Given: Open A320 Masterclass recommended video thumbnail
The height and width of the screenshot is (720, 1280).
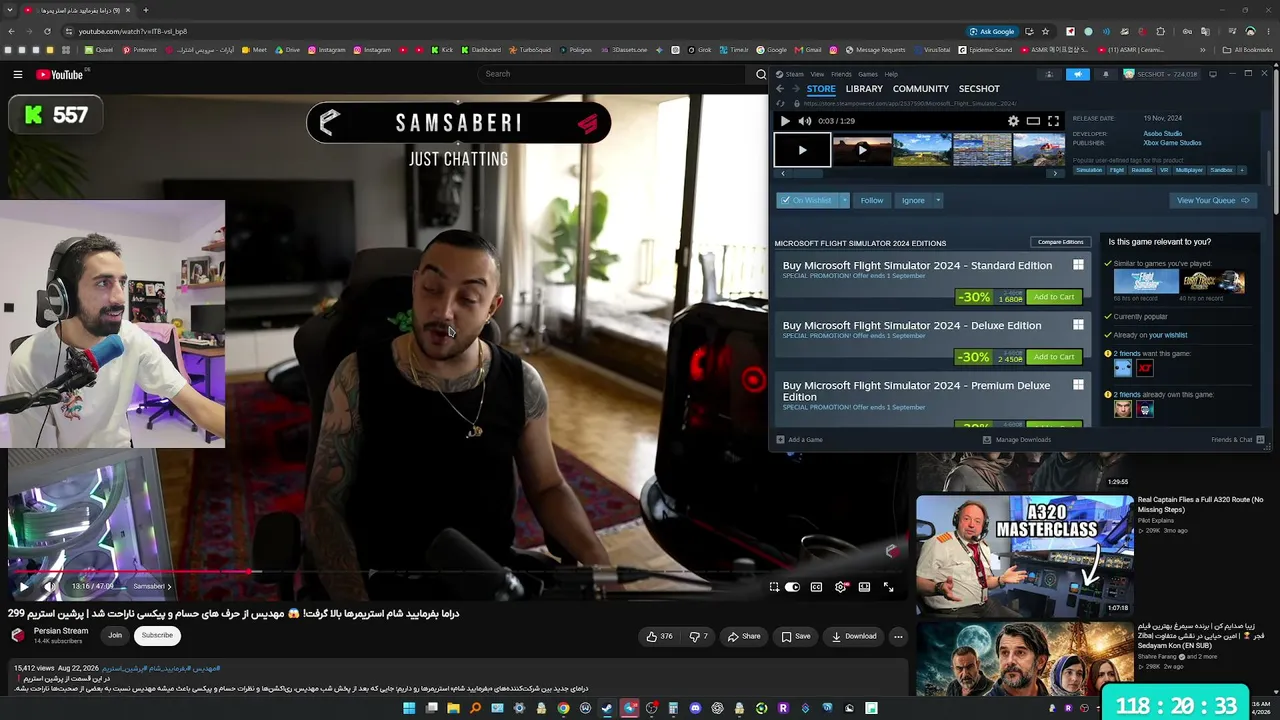Looking at the screenshot, I should [1025, 554].
